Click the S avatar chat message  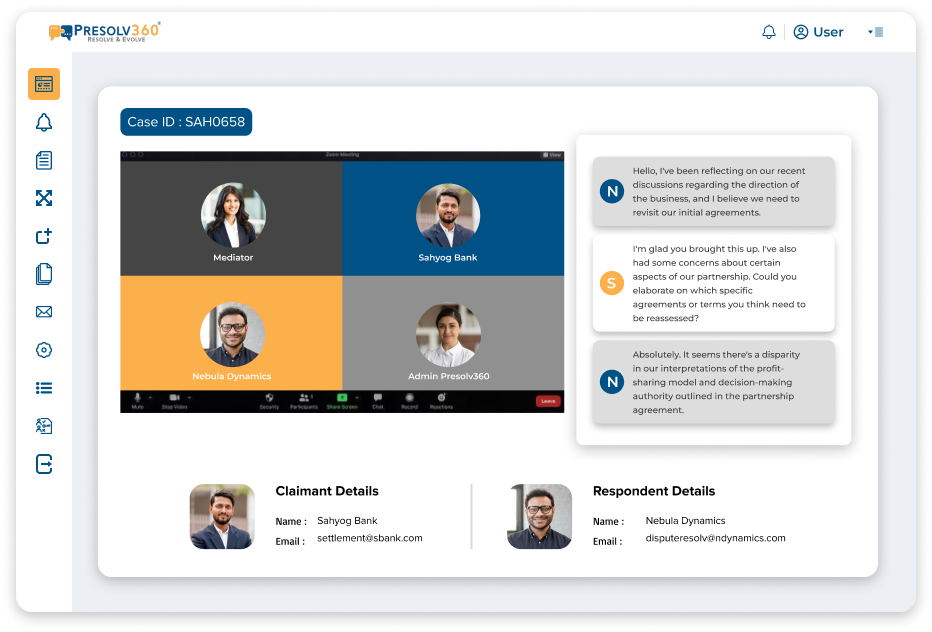pyautogui.click(x=713, y=283)
